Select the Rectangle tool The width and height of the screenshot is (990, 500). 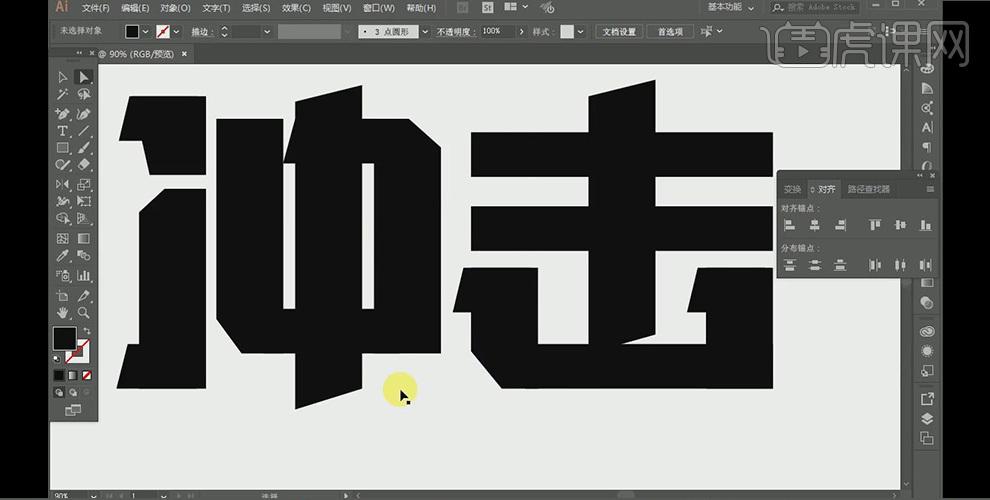click(63, 148)
